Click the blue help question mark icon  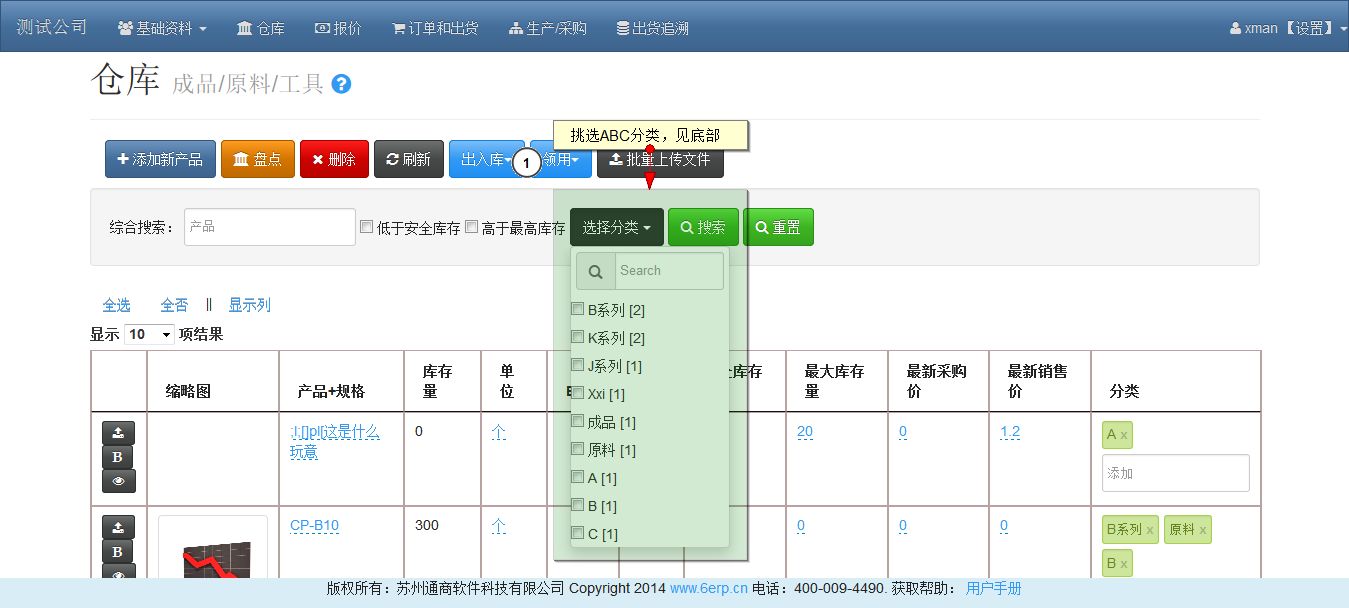[x=341, y=84]
